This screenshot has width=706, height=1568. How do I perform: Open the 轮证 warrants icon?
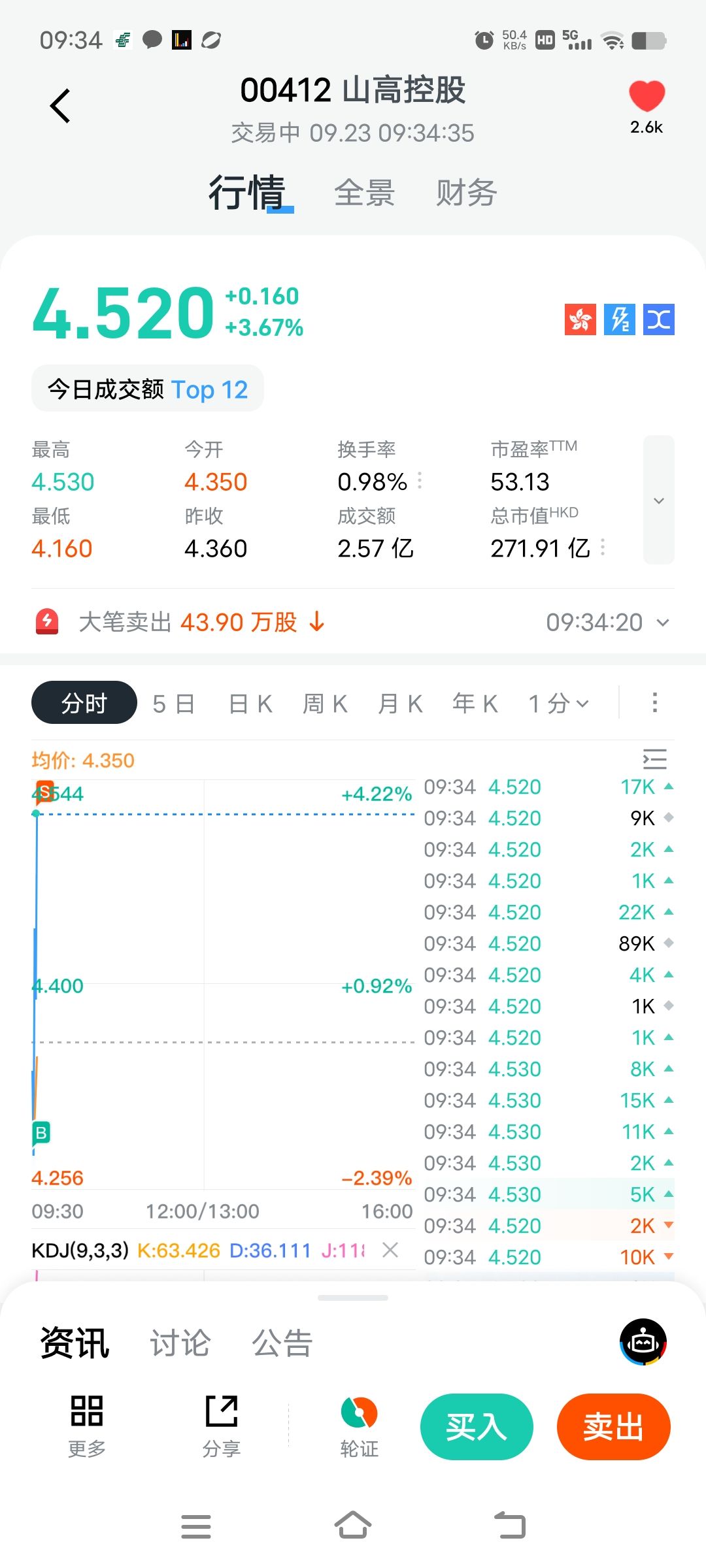pyautogui.click(x=359, y=1426)
